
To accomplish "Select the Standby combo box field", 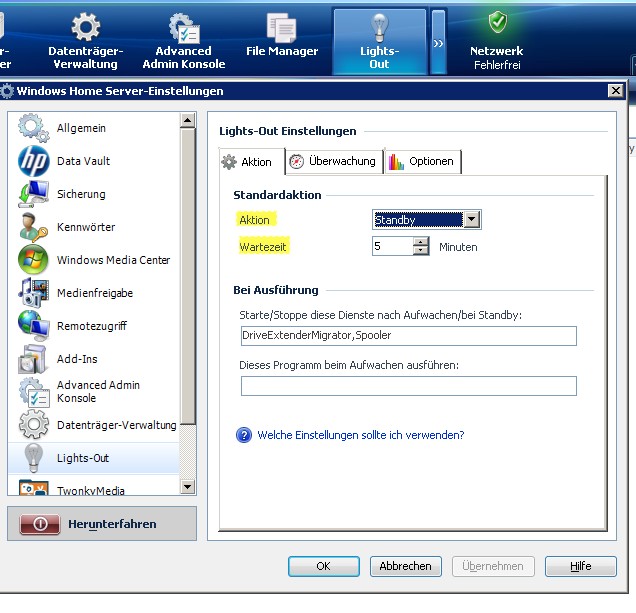I will (x=427, y=219).
